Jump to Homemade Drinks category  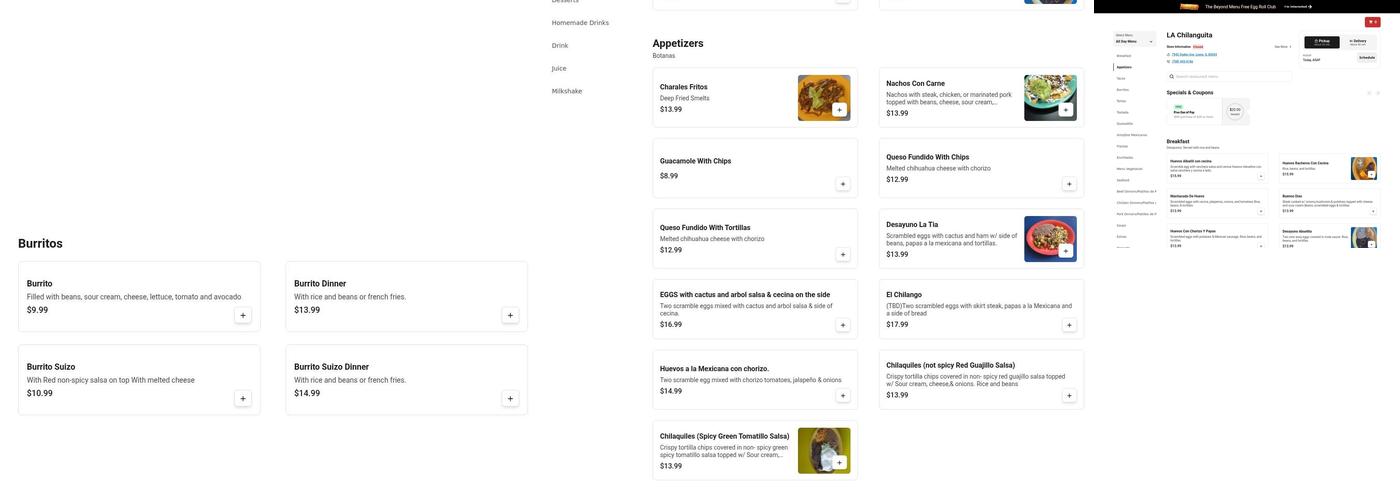(580, 23)
